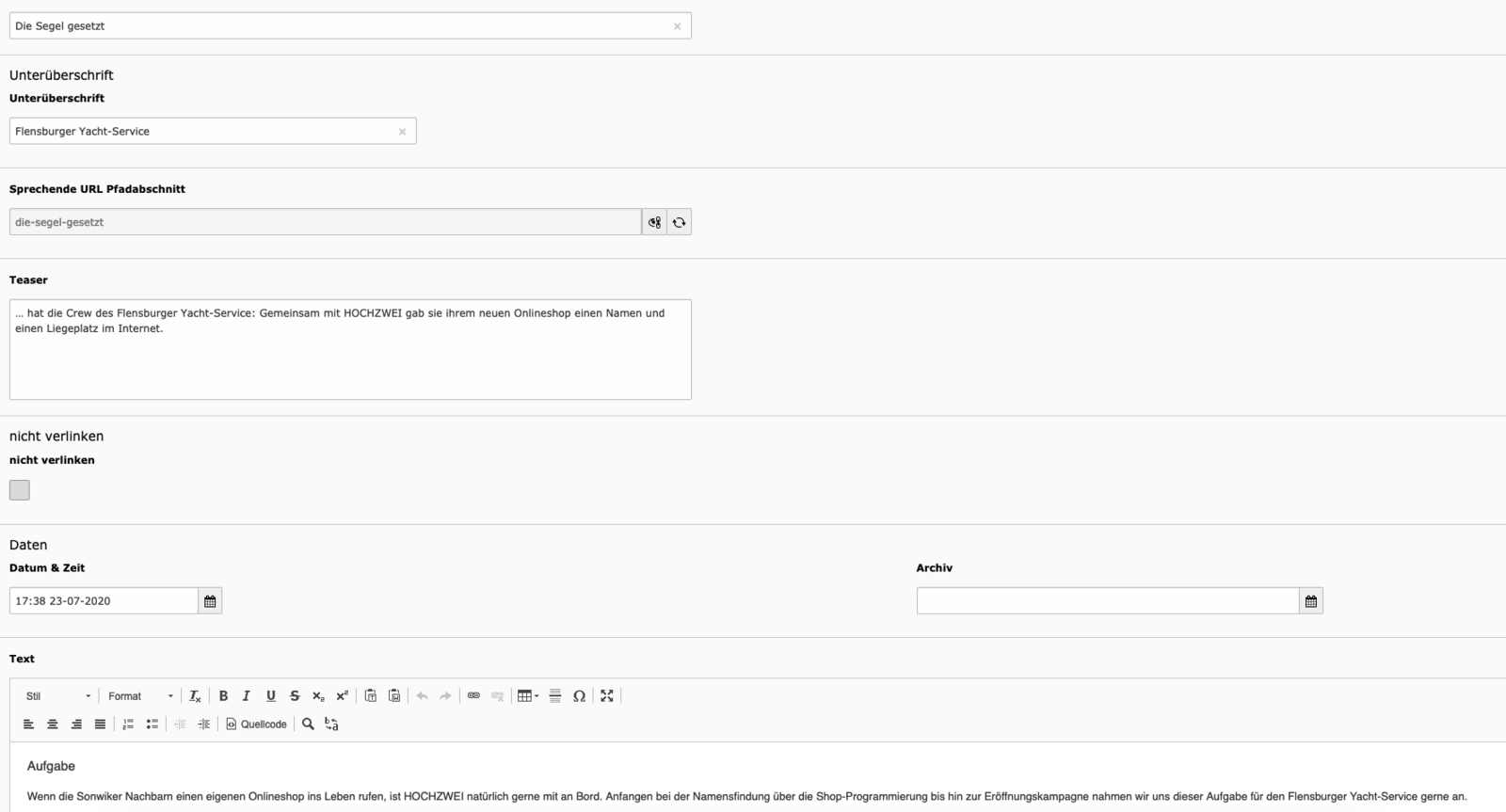Insert a link in the editor
Viewport: 1506px width, 812px height.
473,696
